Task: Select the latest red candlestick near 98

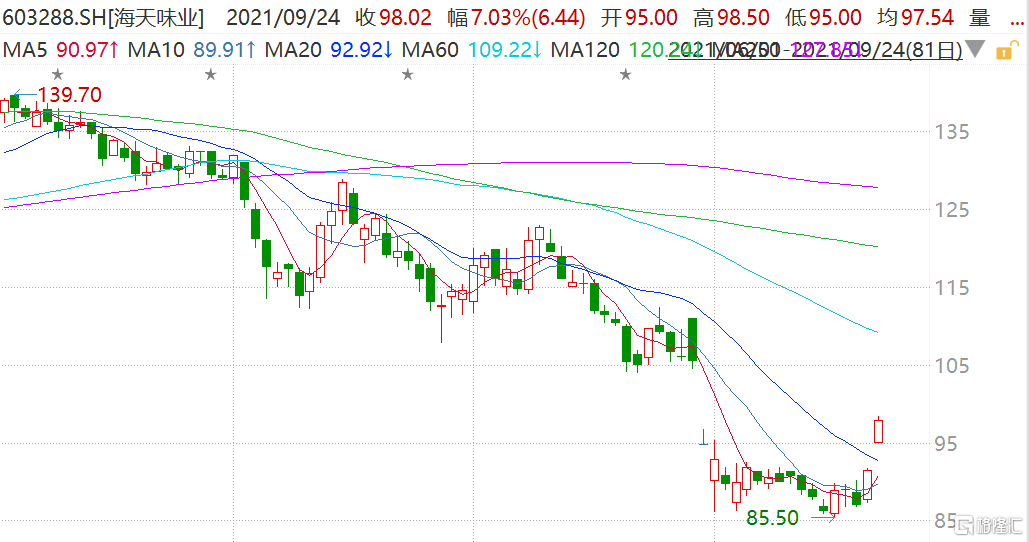Action: click(x=878, y=430)
